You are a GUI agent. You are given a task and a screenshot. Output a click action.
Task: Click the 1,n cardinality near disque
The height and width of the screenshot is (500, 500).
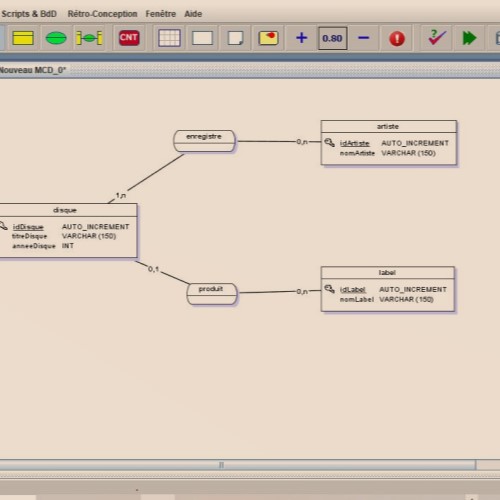tap(121, 195)
